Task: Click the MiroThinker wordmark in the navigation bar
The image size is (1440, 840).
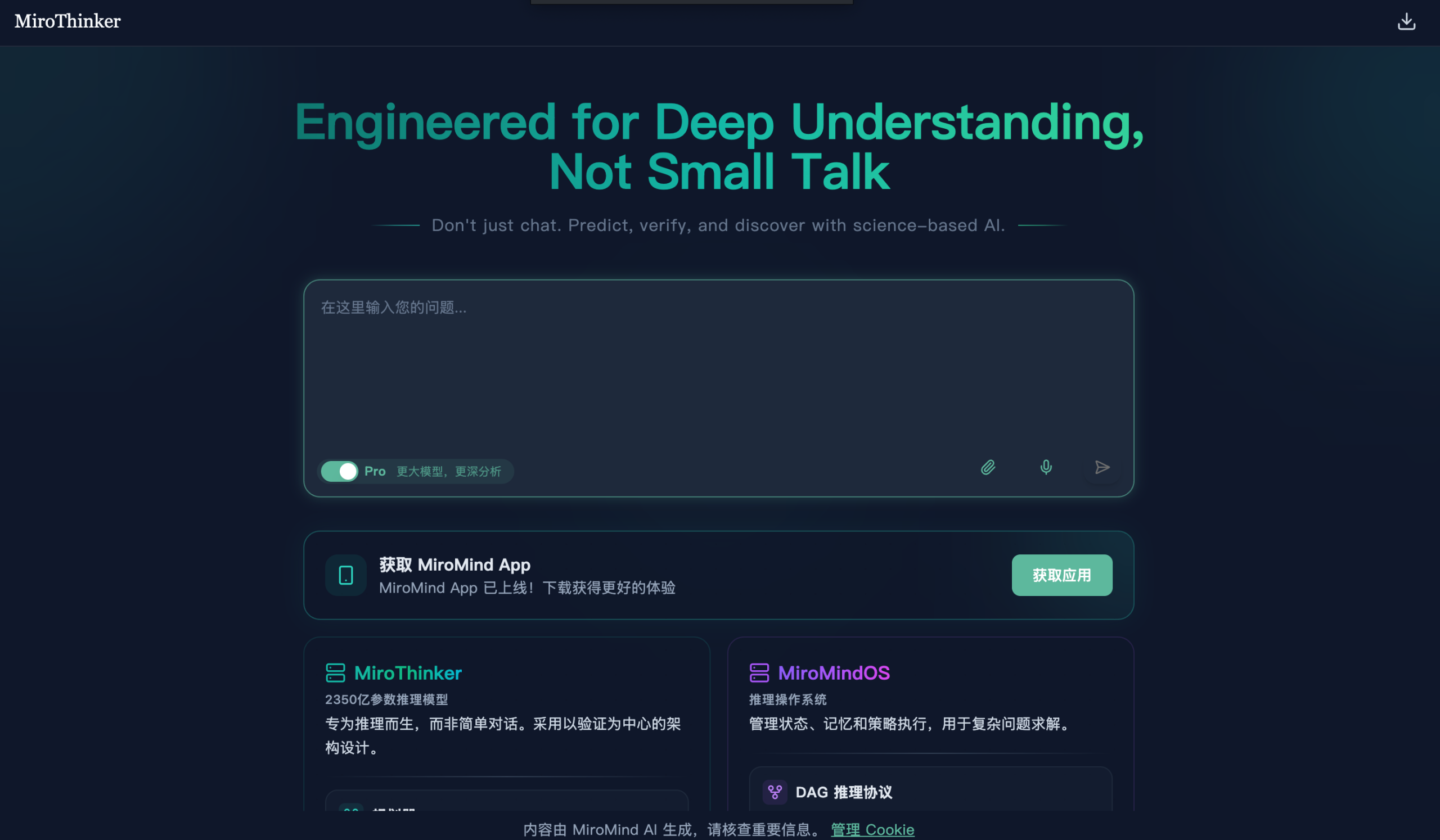Action: click(x=67, y=21)
